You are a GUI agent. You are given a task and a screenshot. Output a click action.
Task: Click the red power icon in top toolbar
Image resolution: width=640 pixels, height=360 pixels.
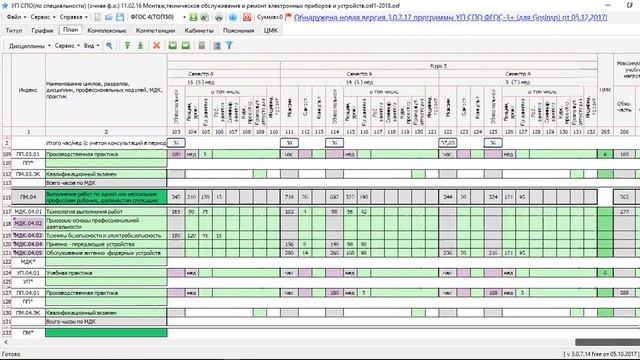tap(247, 17)
